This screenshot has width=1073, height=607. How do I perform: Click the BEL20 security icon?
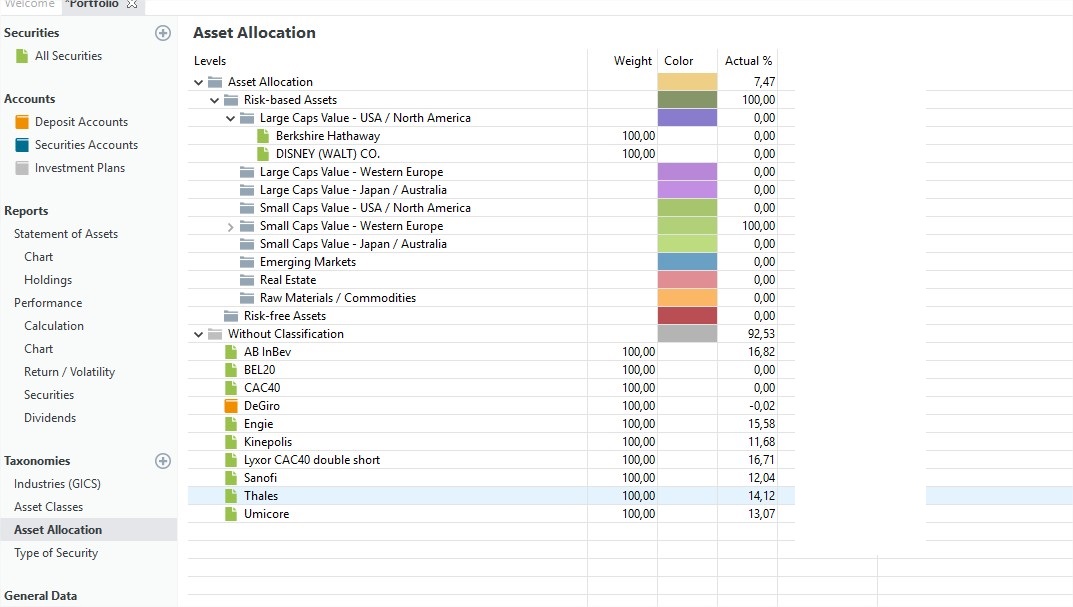pyautogui.click(x=231, y=370)
